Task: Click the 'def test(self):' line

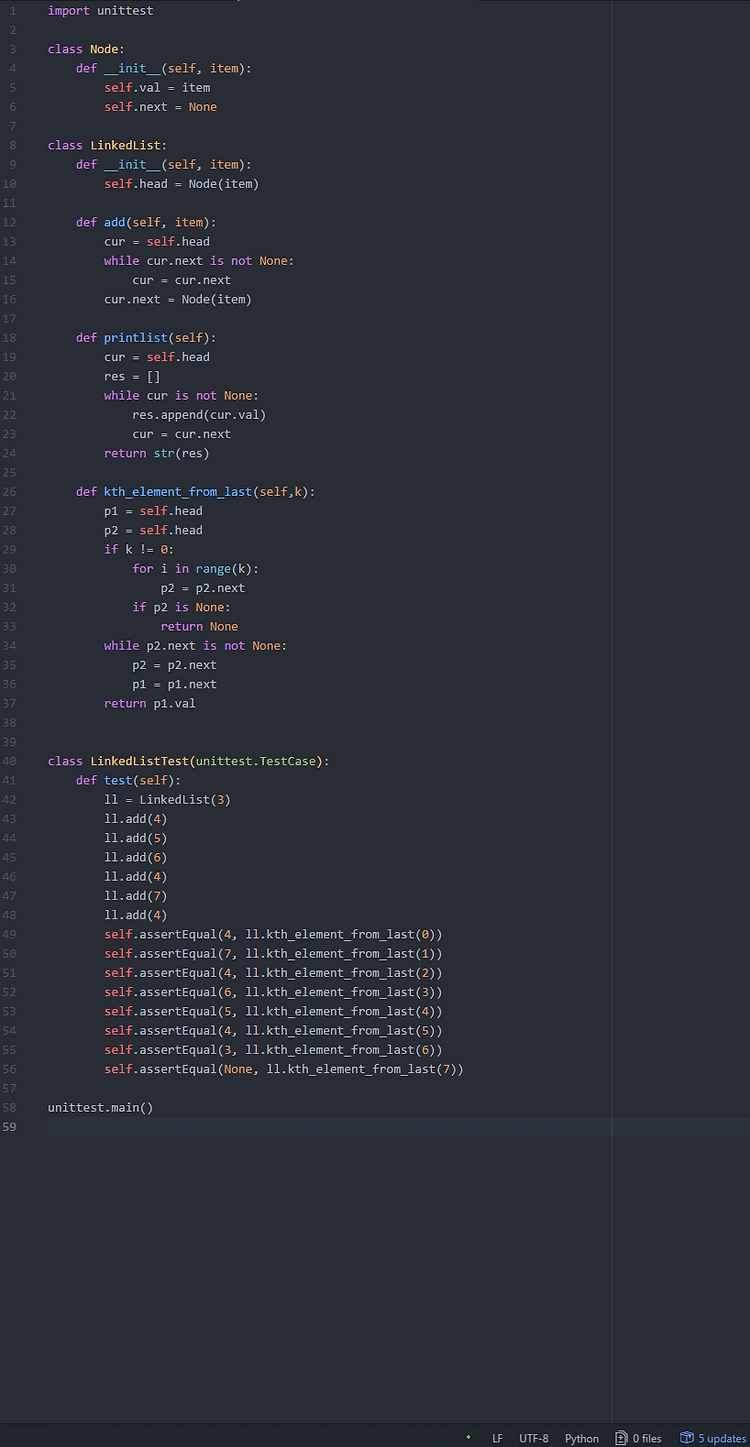Action: pos(129,780)
